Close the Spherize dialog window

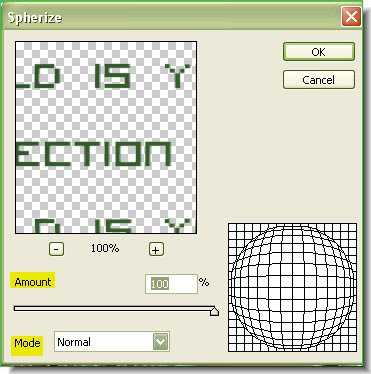click(x=351, y=16)
